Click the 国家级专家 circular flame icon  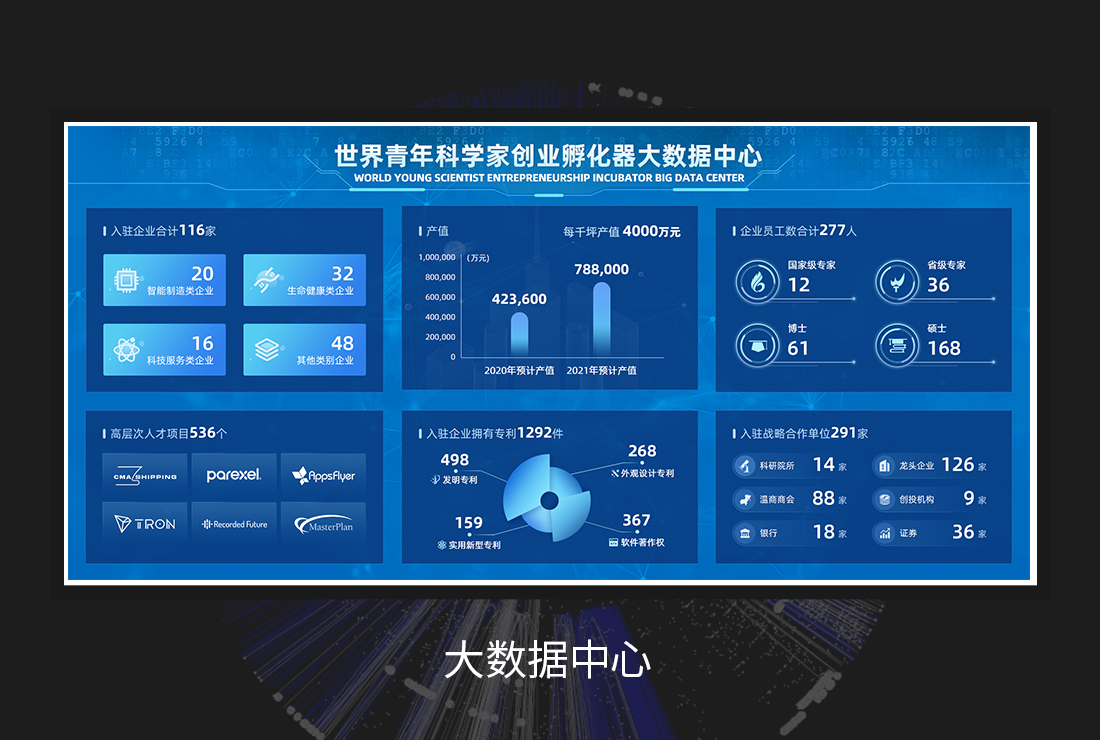[756, 281]
